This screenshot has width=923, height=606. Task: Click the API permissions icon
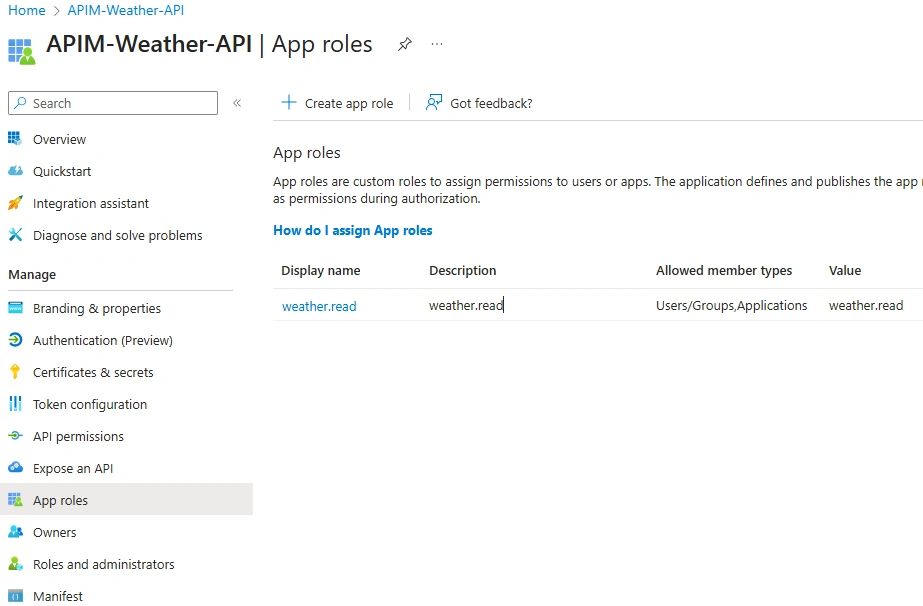(15, 436)
